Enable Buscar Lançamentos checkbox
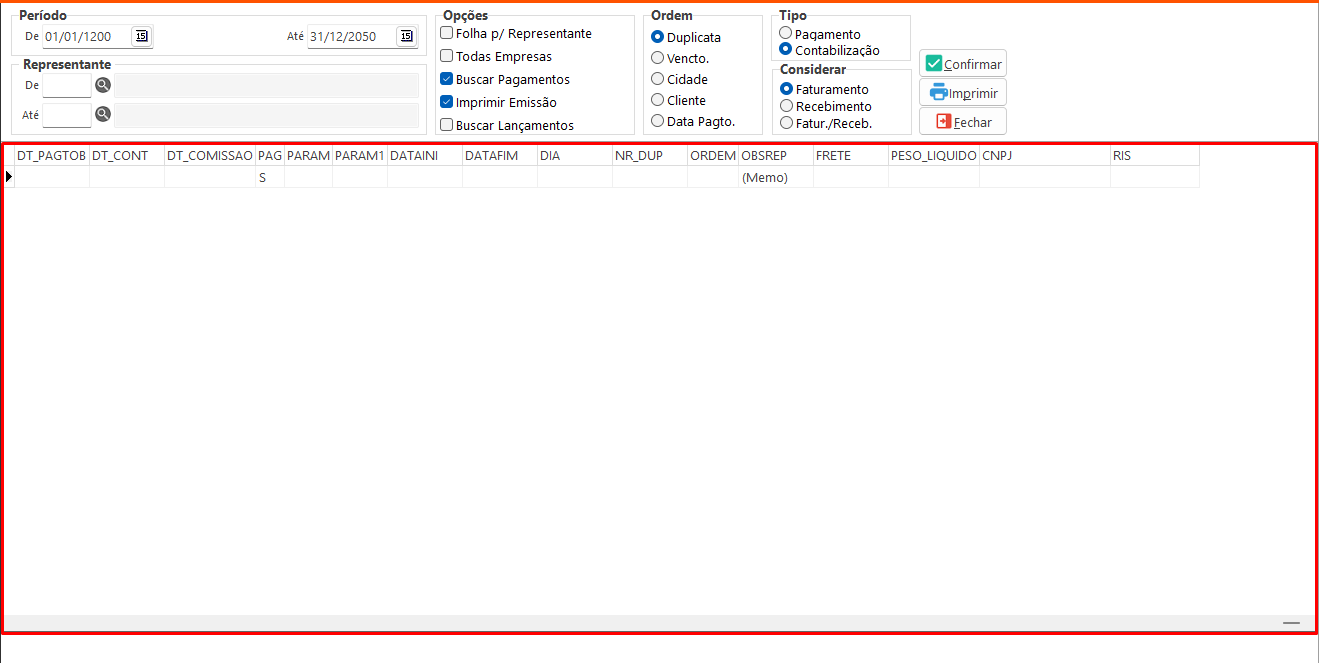This screenshot has width=1319, height=663. coord(447,125)
